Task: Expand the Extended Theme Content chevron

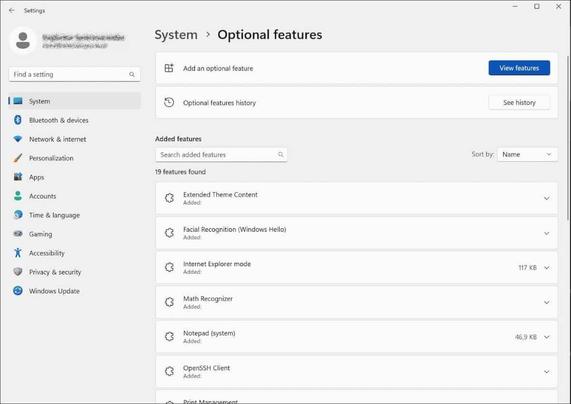Action: (x=547, y=198)
